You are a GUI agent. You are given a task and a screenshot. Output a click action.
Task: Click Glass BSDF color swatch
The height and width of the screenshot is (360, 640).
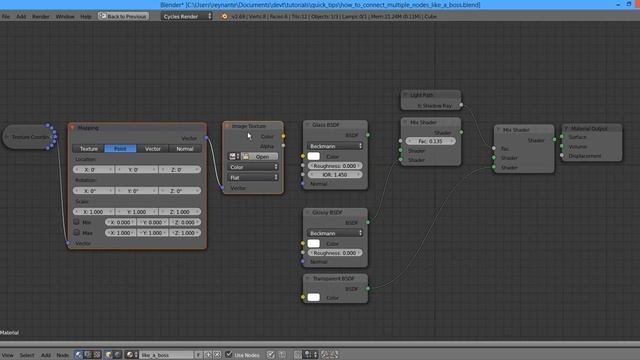313,156
